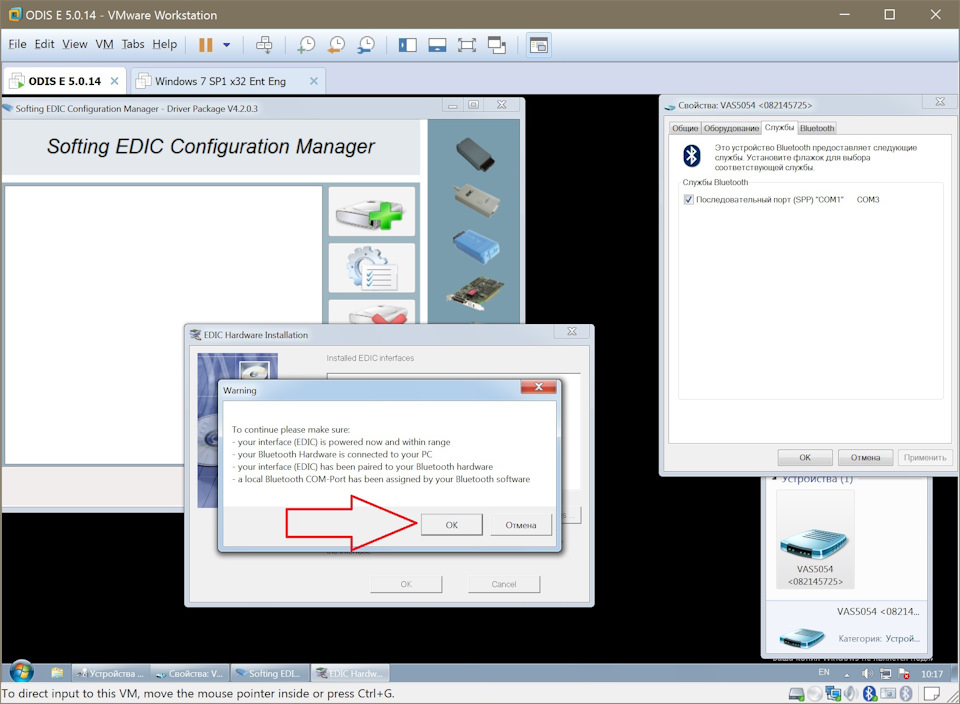Switch to Softing EDI... taskbar window
This screenshot has height=704, width=960.
pyautogui.click(x=269, y=673)
